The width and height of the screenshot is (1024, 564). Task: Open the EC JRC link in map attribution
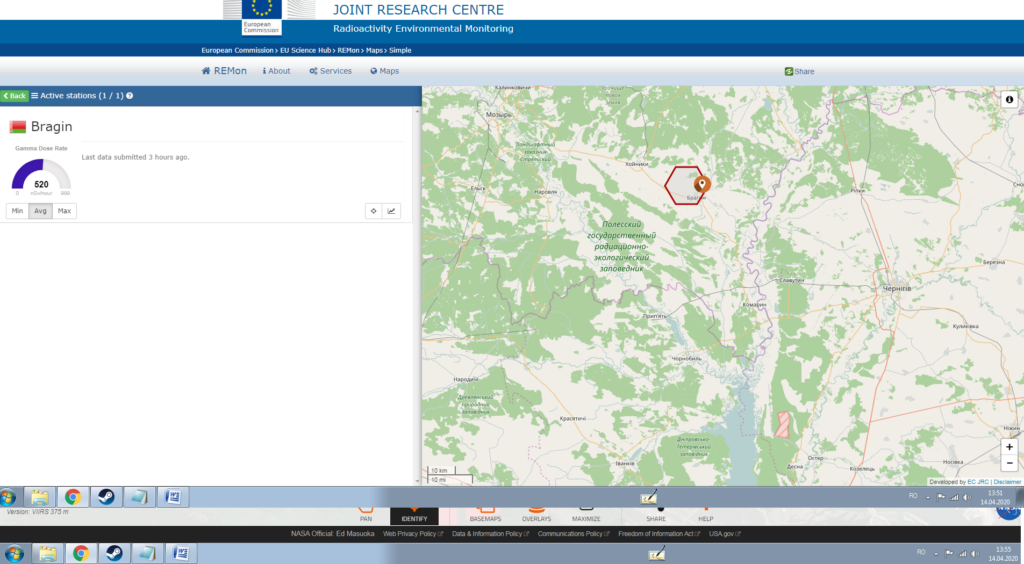tap(978, 482)
